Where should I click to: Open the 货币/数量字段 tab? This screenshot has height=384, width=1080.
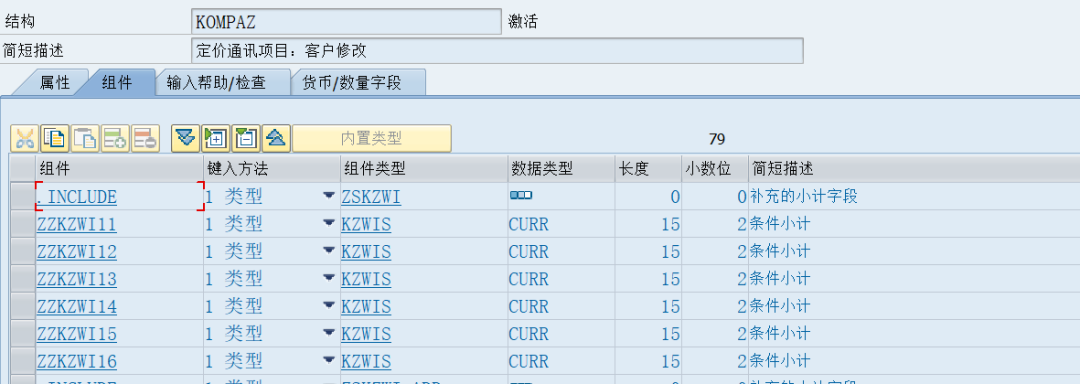(x=351, y=83)
